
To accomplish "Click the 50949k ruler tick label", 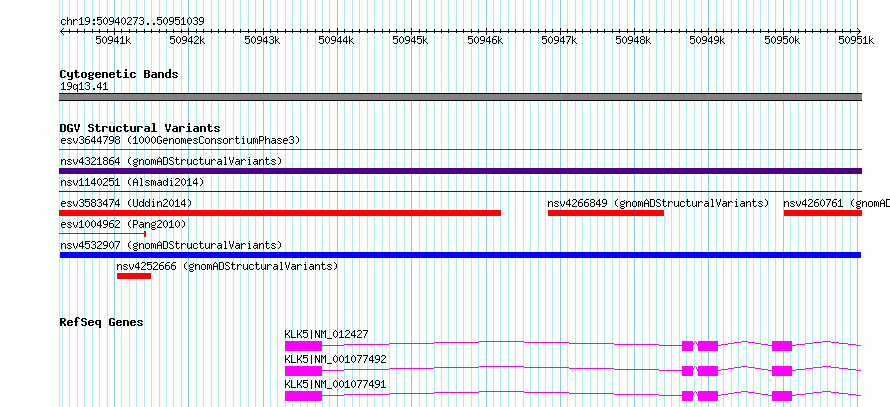I will pos(707,40).
